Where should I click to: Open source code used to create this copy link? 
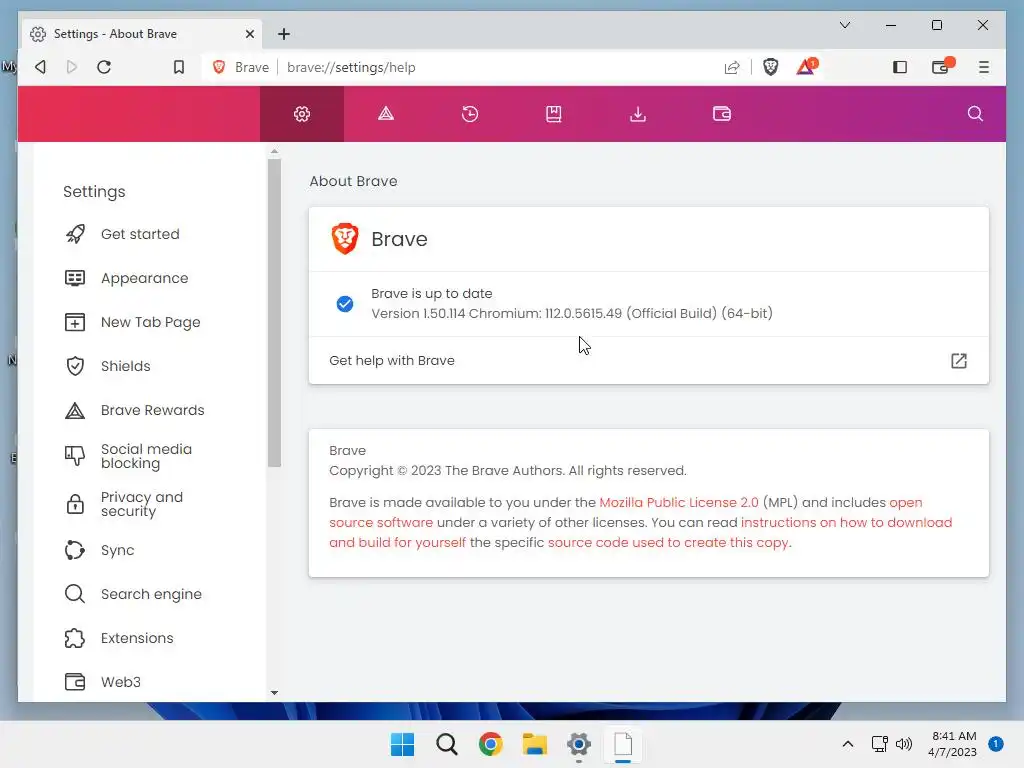pos(668,543)
